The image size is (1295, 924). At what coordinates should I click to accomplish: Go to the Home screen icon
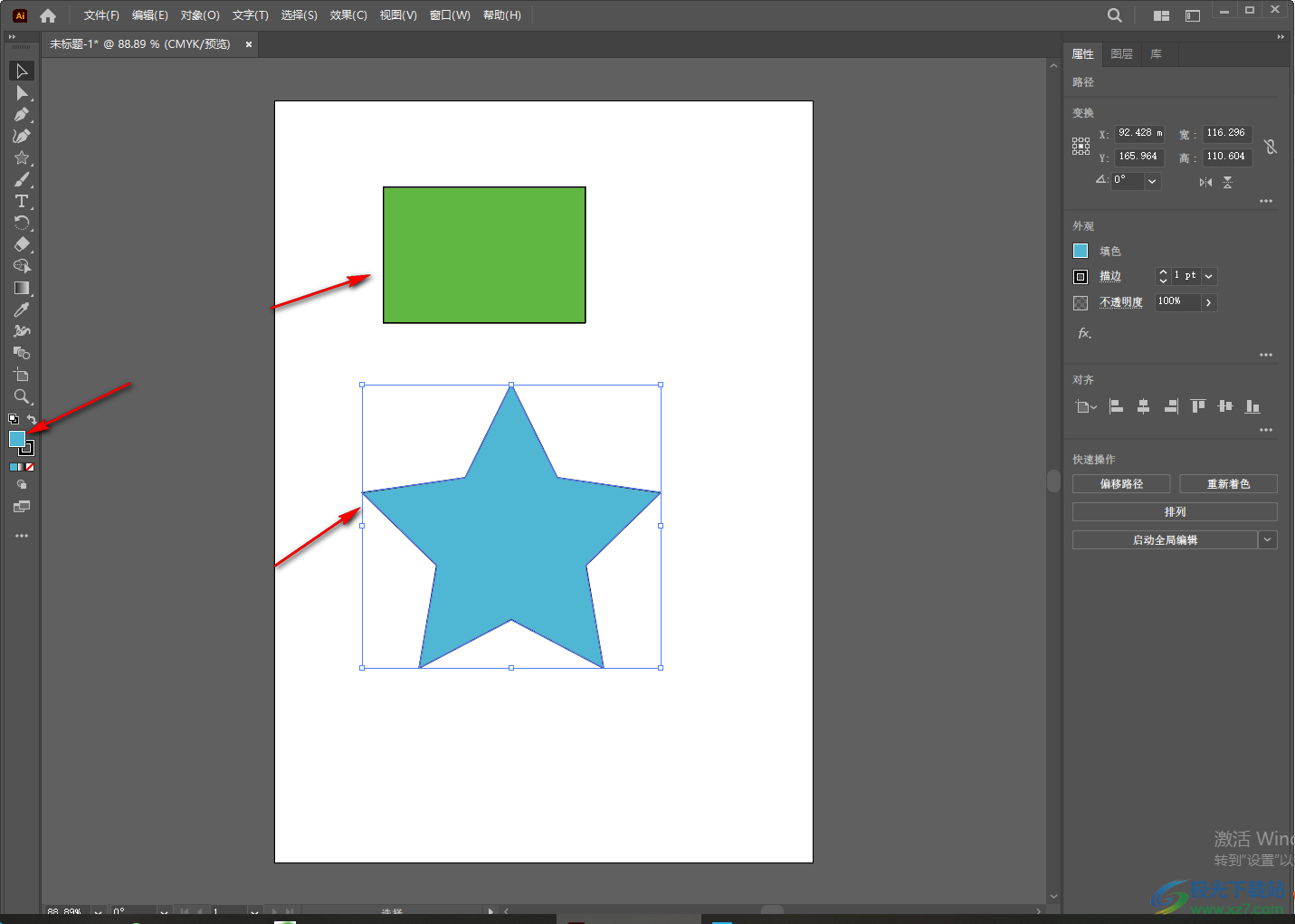point(48,15)
